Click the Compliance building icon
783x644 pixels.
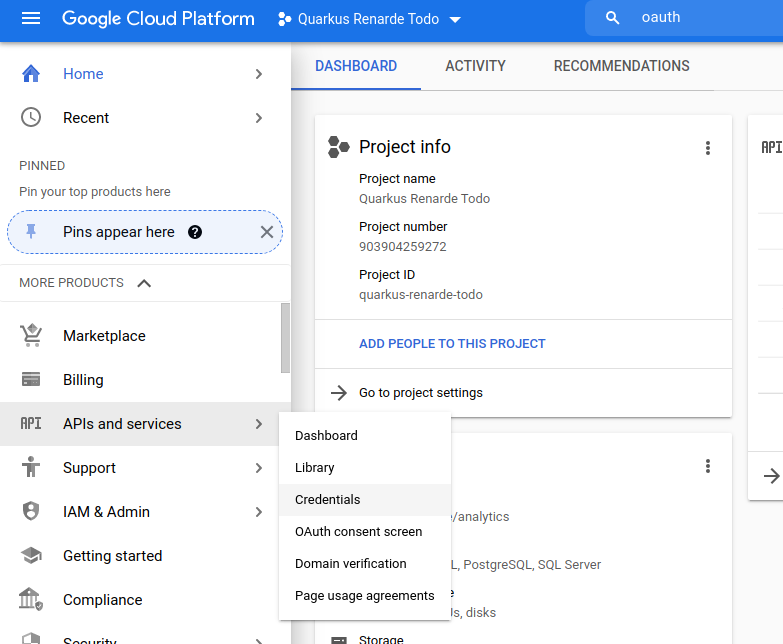pos(31,599)
